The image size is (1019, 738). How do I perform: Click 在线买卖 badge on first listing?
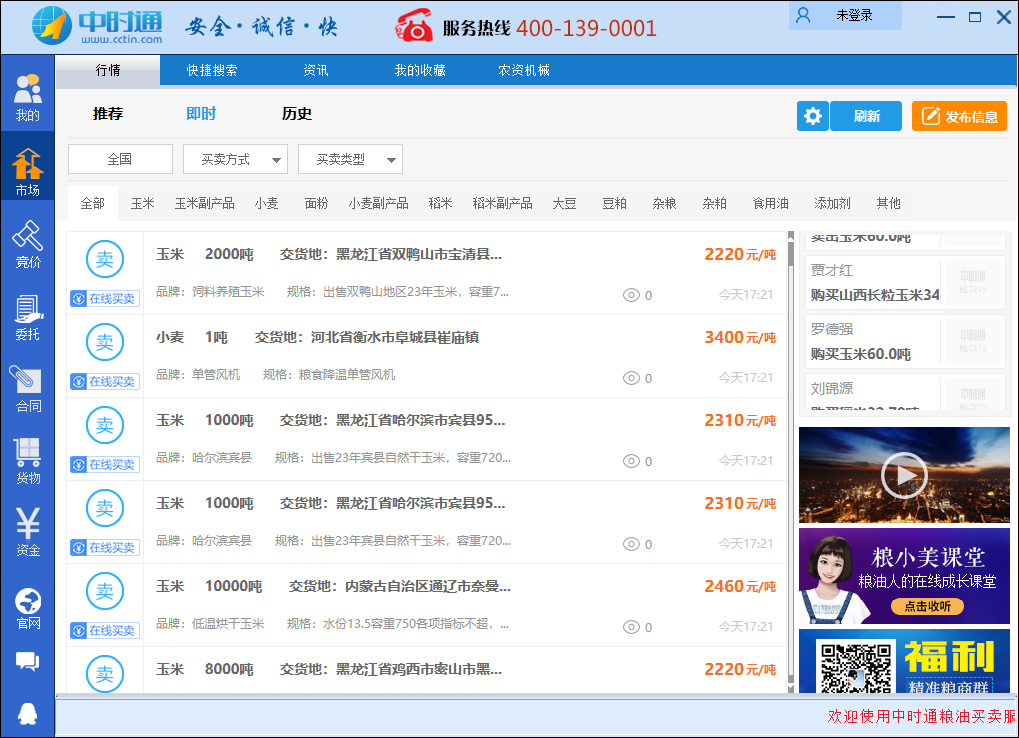[x=105, y=298]
